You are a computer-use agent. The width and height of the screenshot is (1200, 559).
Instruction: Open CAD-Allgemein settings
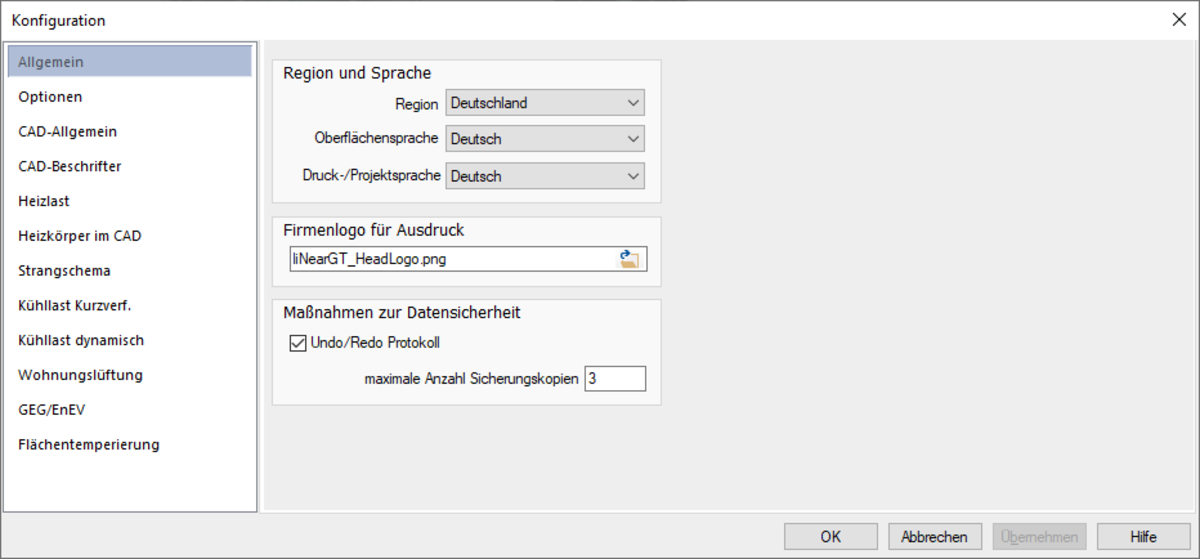point(130,131)
